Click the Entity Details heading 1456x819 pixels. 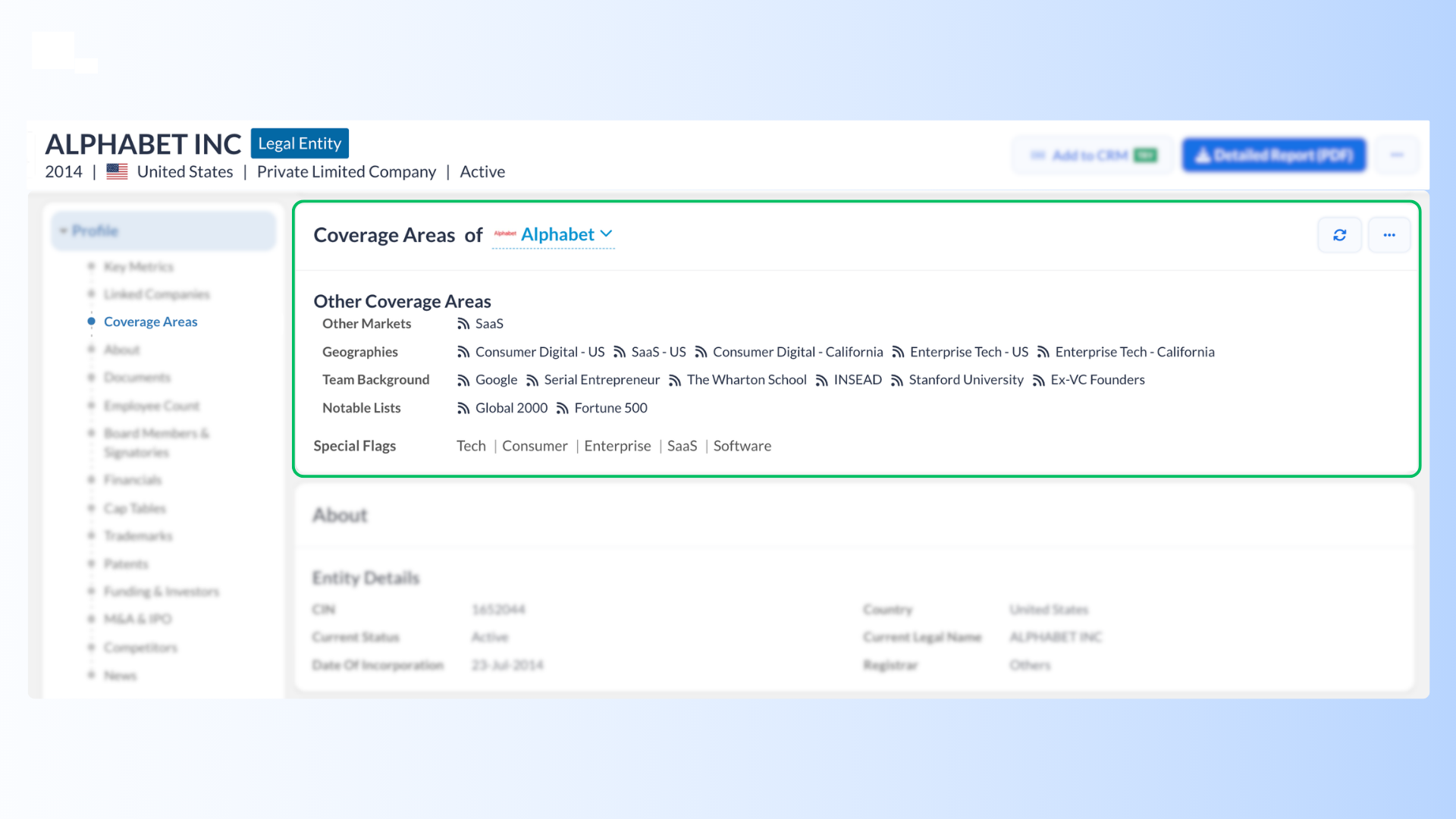[366, 578]
